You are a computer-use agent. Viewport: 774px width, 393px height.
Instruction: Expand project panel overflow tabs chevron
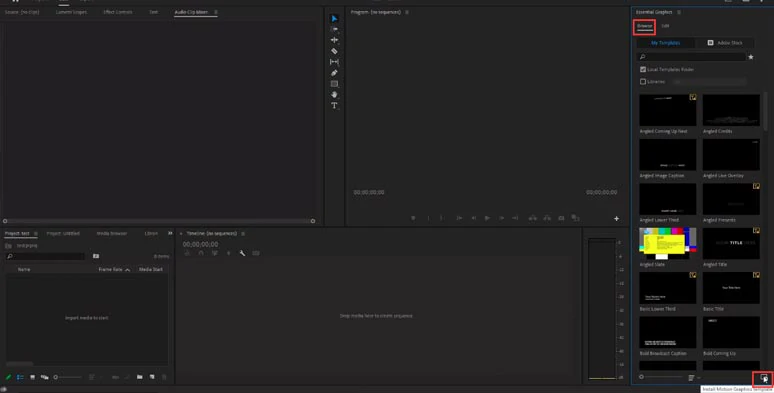click(x=170, y=233)
